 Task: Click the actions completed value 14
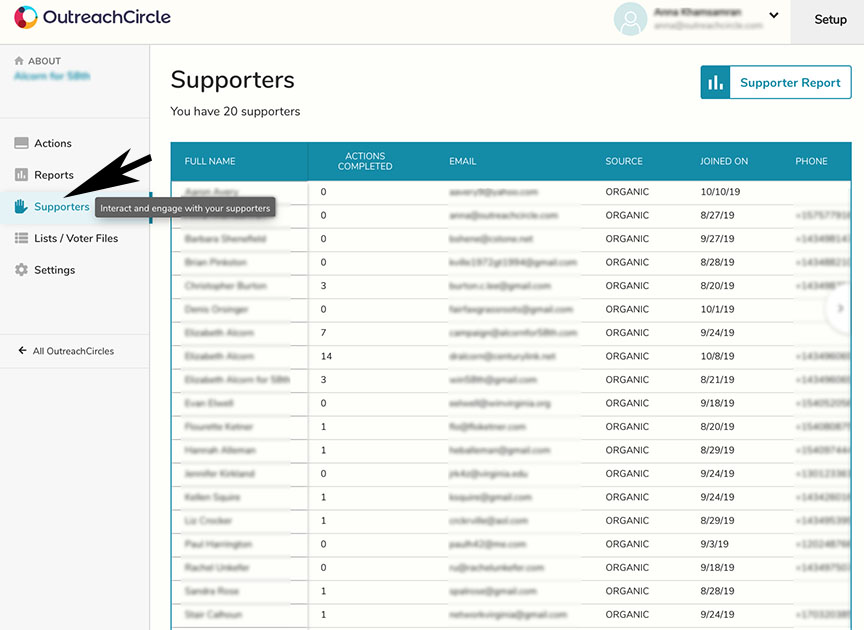326,356
